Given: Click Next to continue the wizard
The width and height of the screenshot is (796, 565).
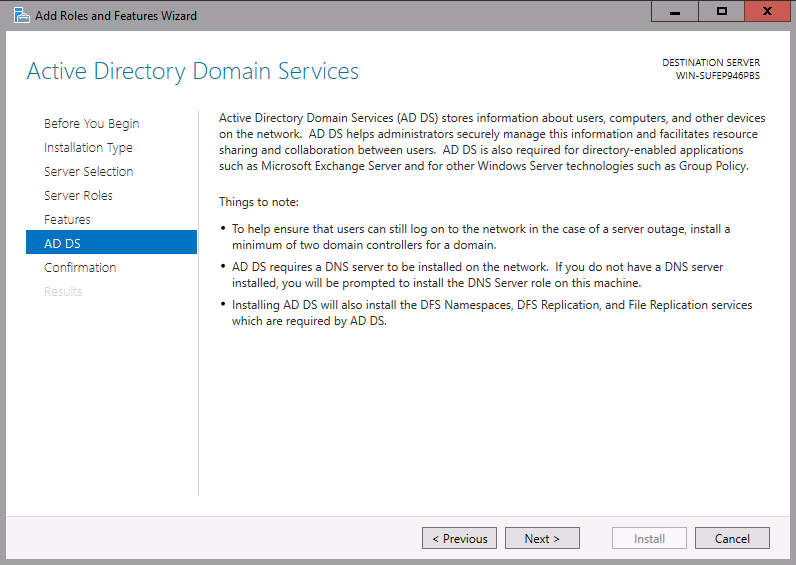Looking at the screenshot, I should [542, 538].
